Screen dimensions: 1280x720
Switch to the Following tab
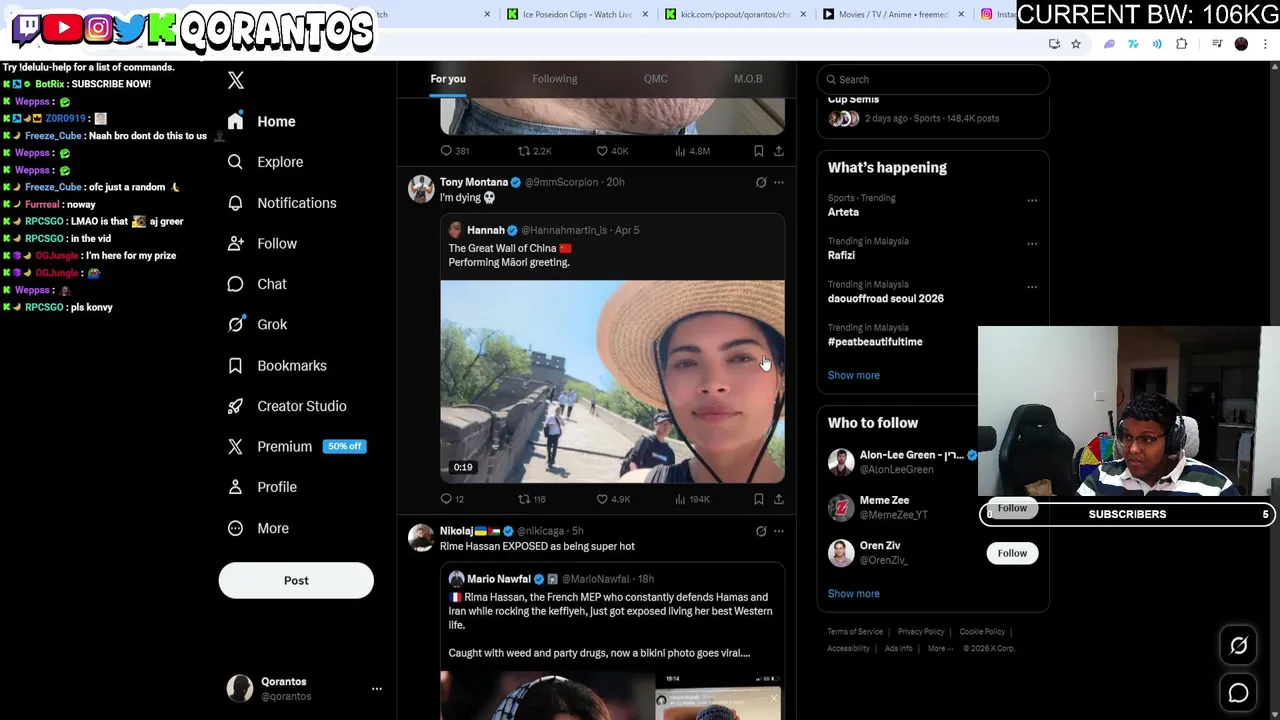[555, 79]
